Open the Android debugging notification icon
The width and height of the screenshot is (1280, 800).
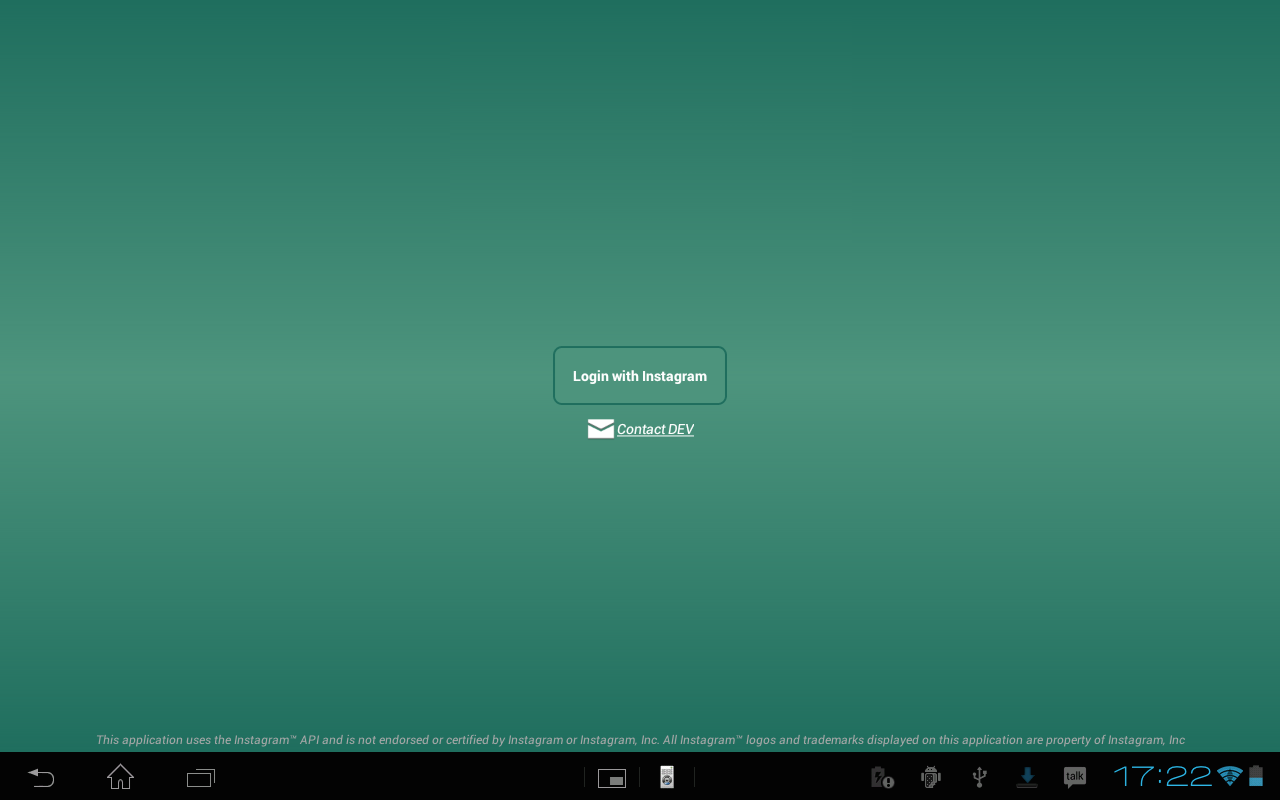pyautogui.click(x=931, y=777)
